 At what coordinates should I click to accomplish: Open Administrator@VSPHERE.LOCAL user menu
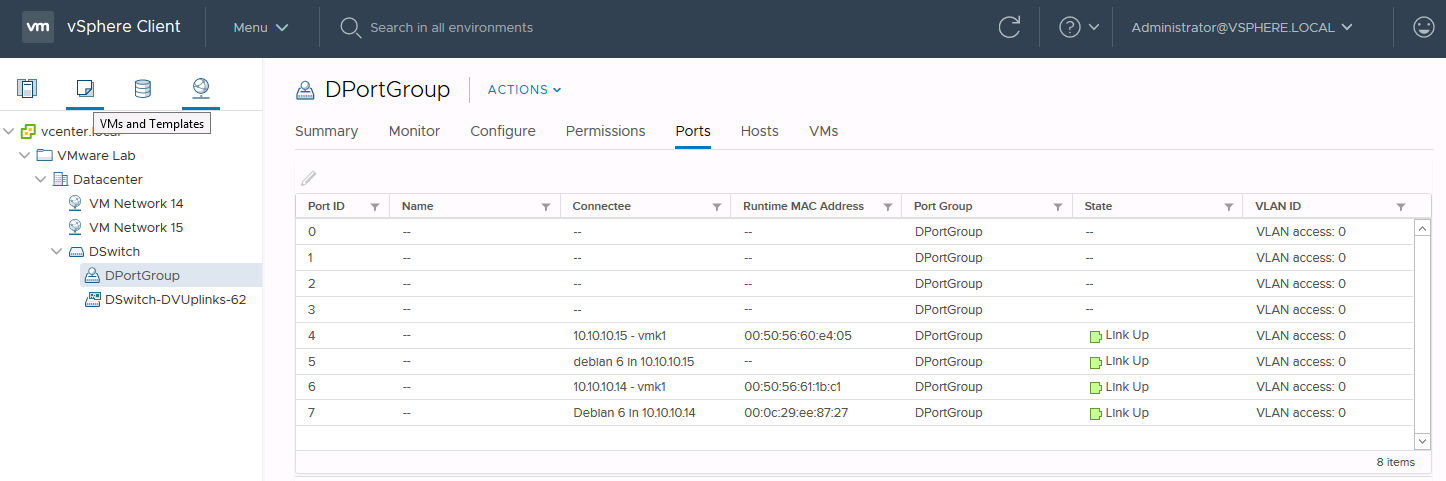(x=1242, y=27)
